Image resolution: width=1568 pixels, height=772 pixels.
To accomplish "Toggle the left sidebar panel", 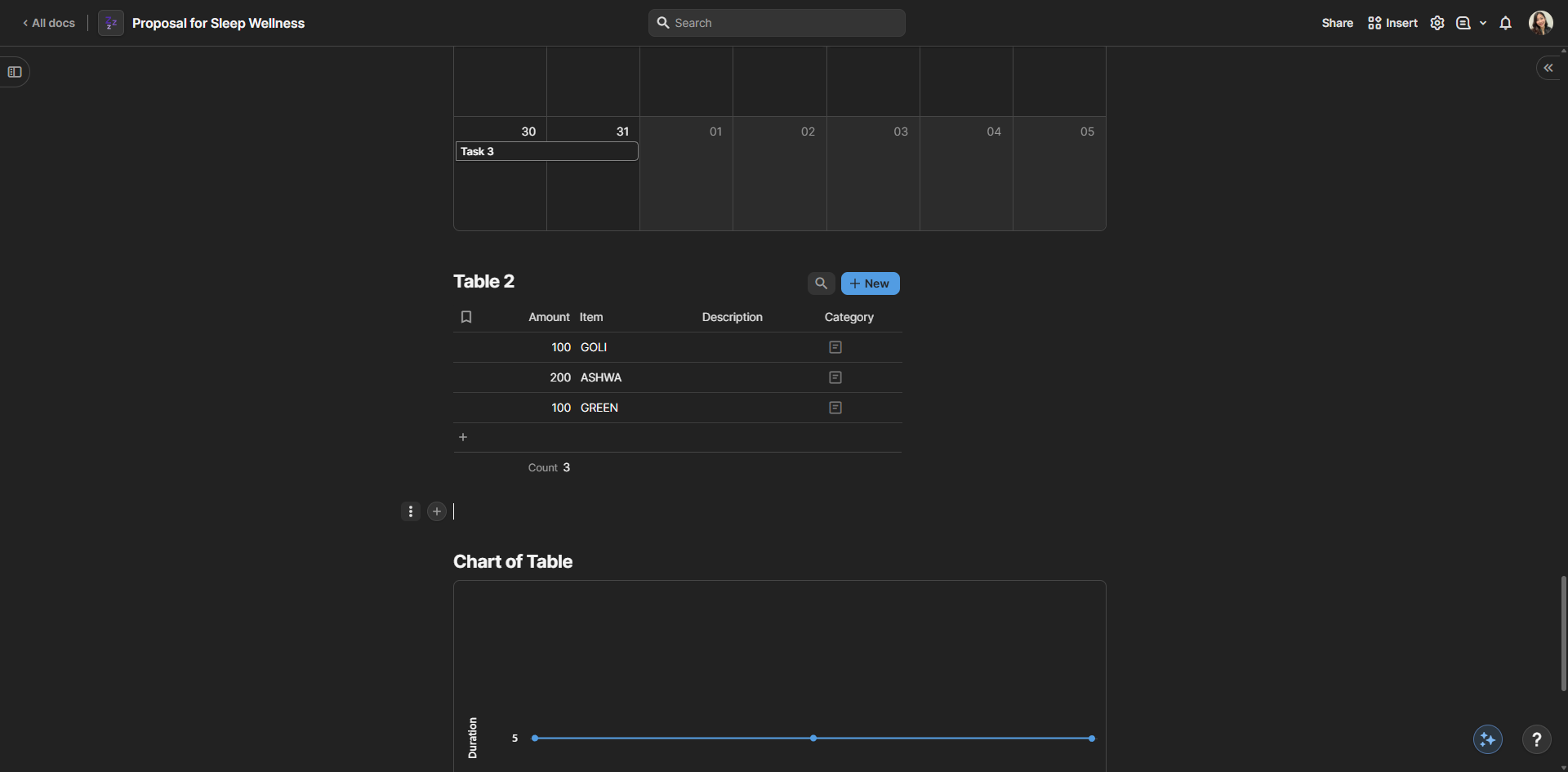I will coord(15,72).
